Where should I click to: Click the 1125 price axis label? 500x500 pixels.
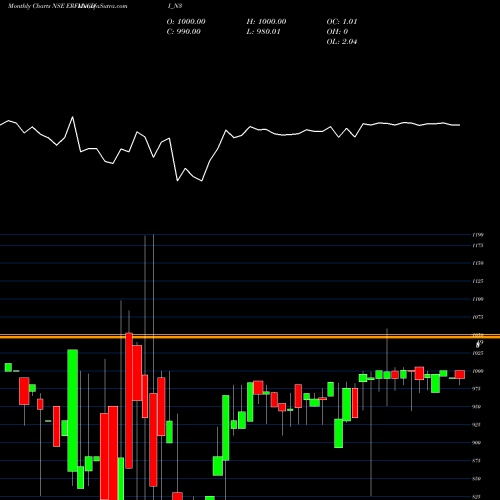pyautogui.click(x=478, y=281)
